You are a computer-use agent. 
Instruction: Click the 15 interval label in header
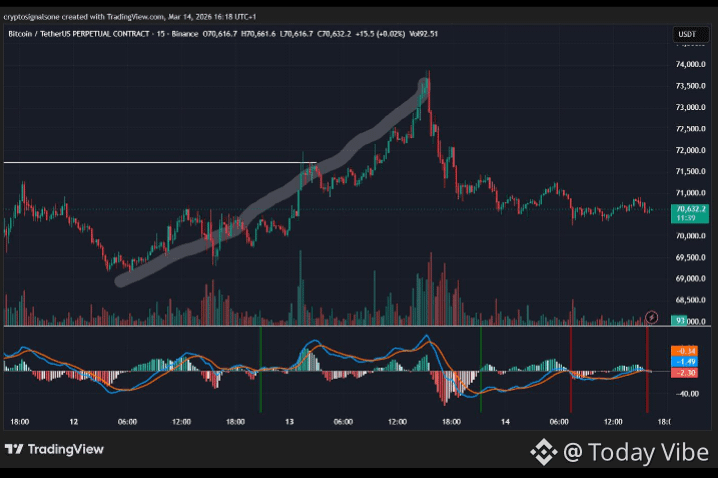[161, 34]
